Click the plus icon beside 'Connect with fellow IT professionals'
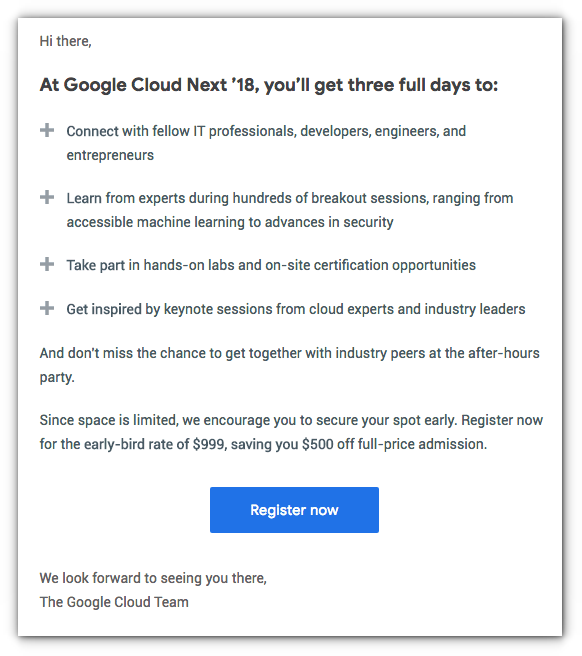This screenshot has width=582, height=656. 47,130
